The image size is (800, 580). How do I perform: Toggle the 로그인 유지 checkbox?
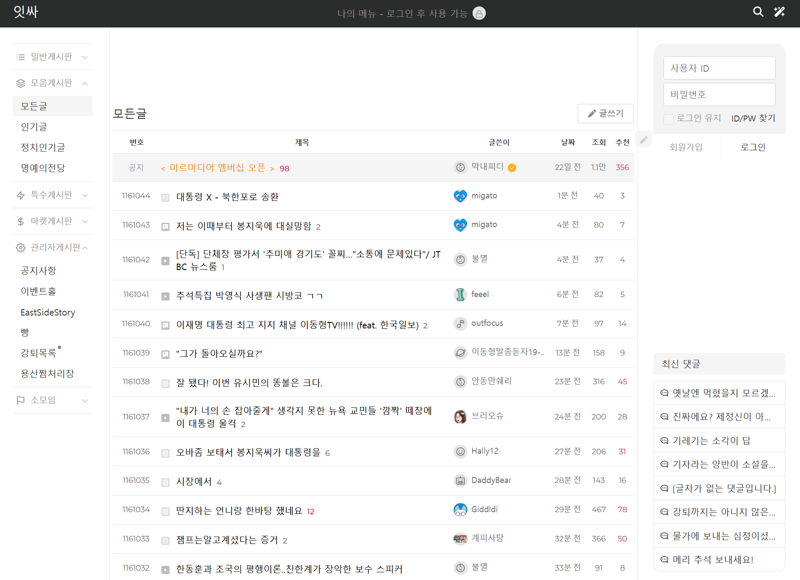668,119
